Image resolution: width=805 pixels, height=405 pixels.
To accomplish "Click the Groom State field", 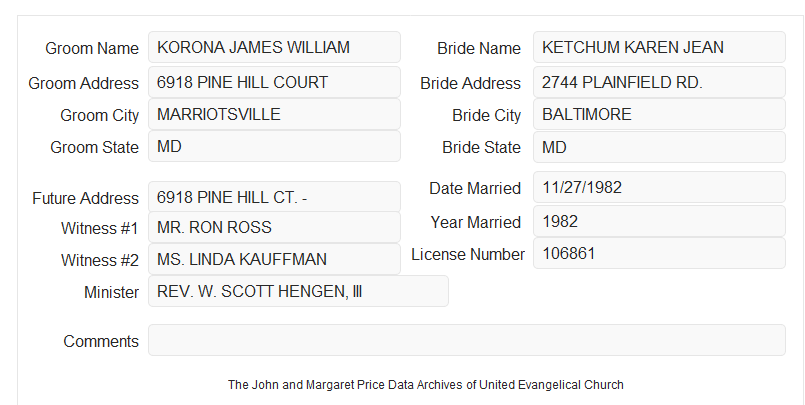I will coord(274,146).
